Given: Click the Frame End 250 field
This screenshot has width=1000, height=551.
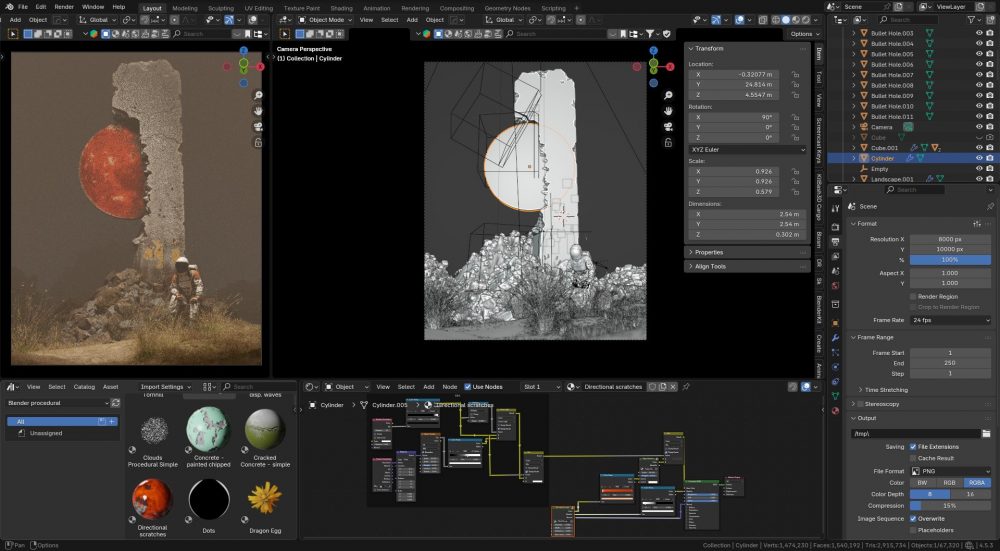Looking at the screenshot, I should click(x=950, y=363).
